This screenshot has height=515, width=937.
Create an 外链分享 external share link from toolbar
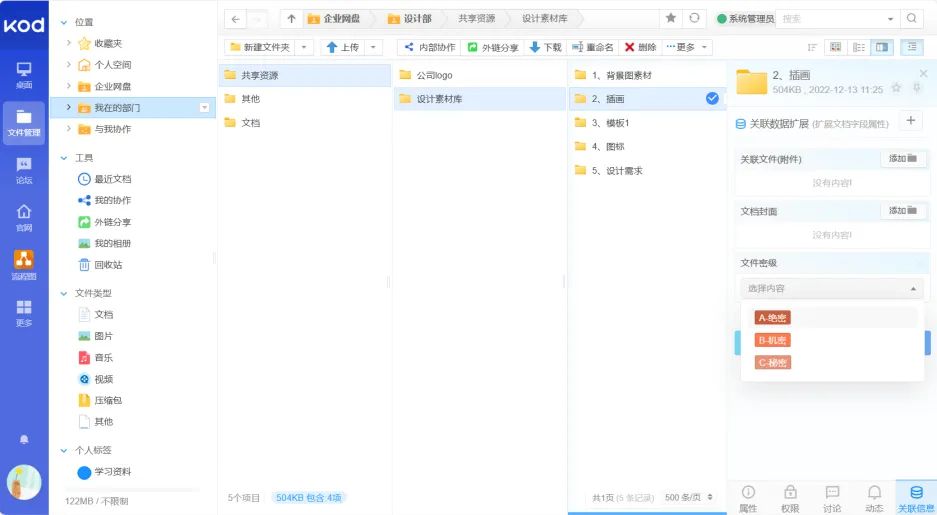coord(493,47)
